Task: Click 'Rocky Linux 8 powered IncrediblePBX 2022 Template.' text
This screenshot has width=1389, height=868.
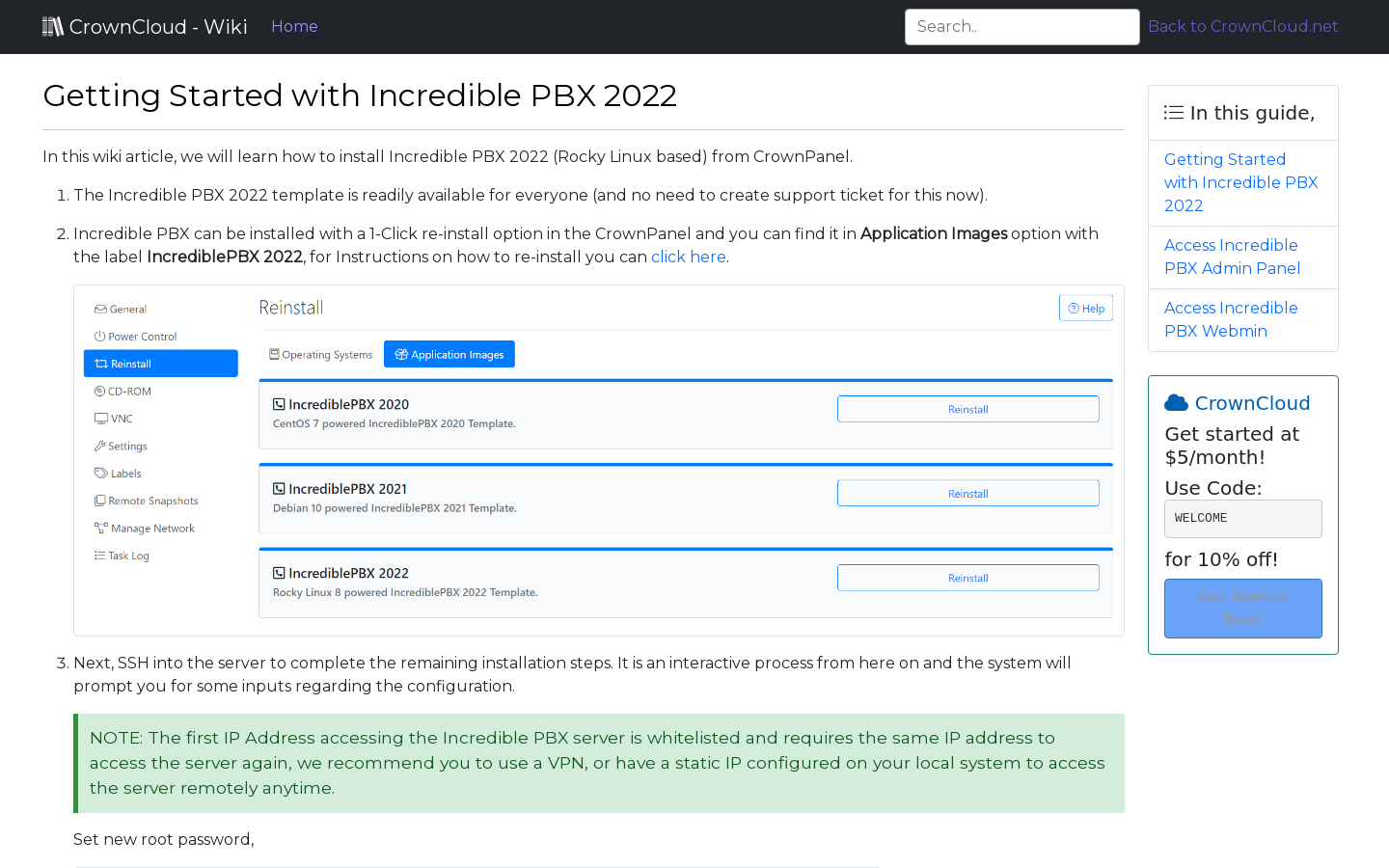Action: click(405, 593)
